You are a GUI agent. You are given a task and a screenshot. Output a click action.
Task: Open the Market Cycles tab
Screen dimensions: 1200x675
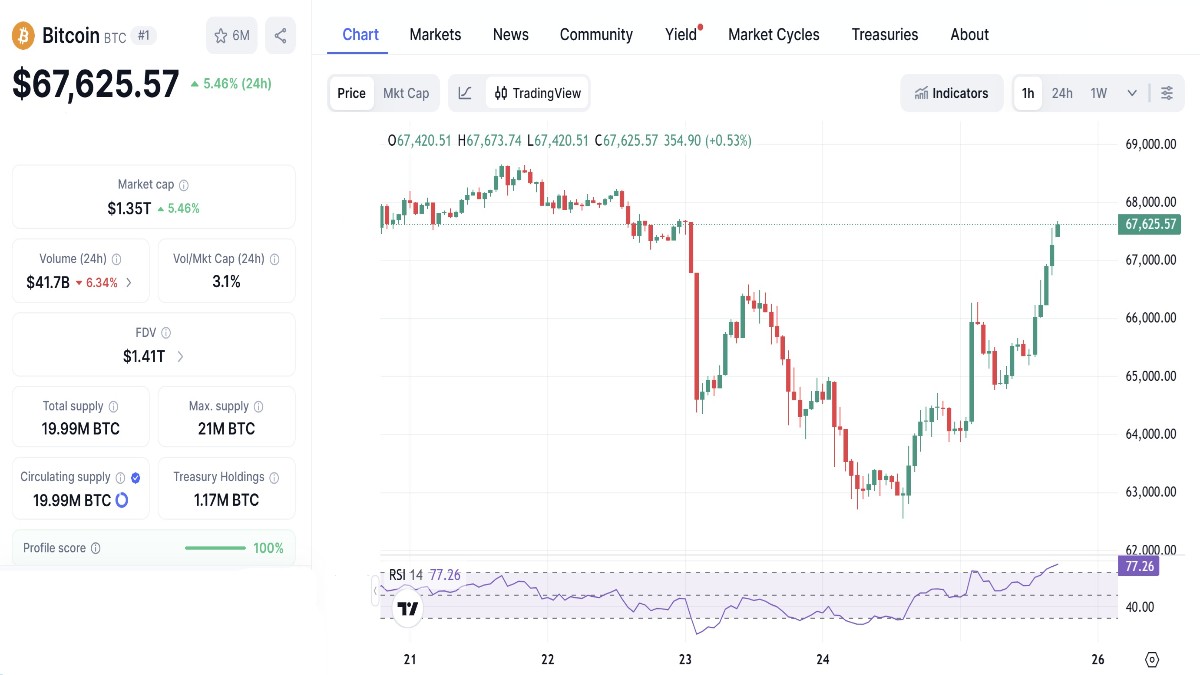coord(774,35)
